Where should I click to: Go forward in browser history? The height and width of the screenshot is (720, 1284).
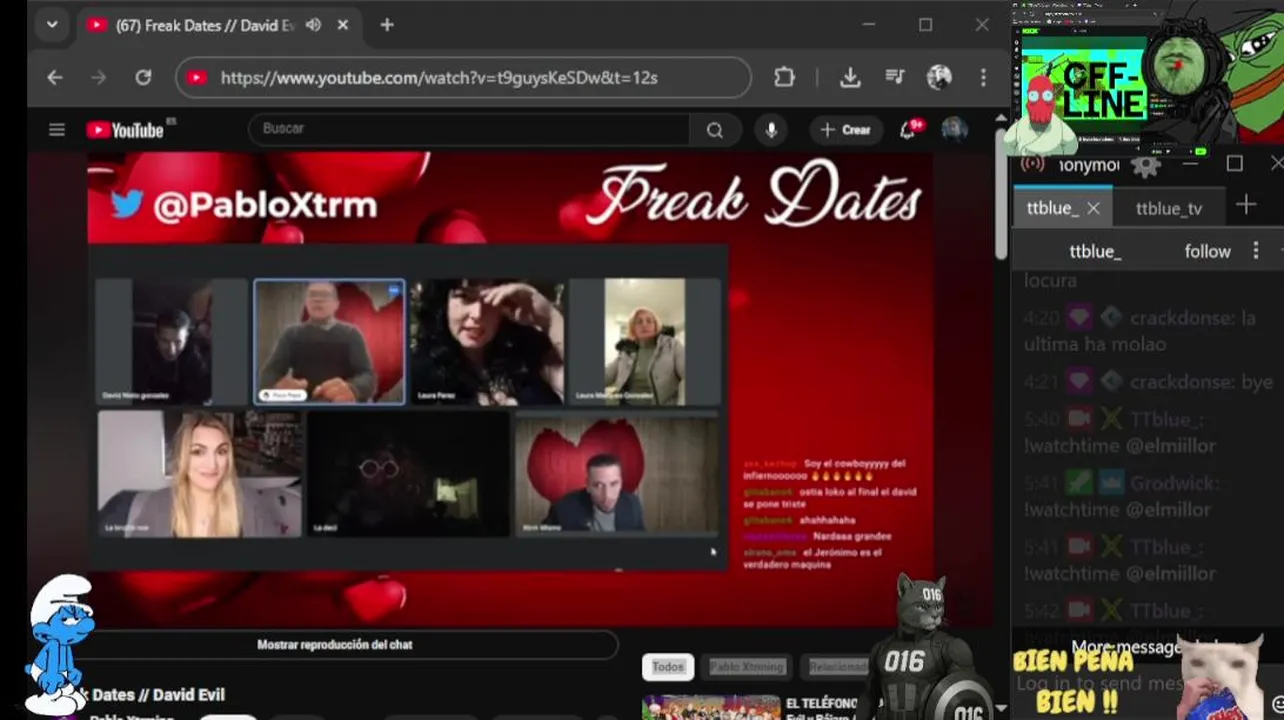98,77
